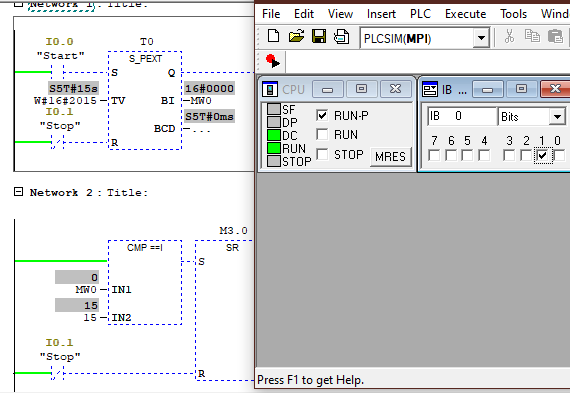Select the I0.0 "Start" contact
The height and width of the screenshot is (393, 570).
(x=57, y=72)
